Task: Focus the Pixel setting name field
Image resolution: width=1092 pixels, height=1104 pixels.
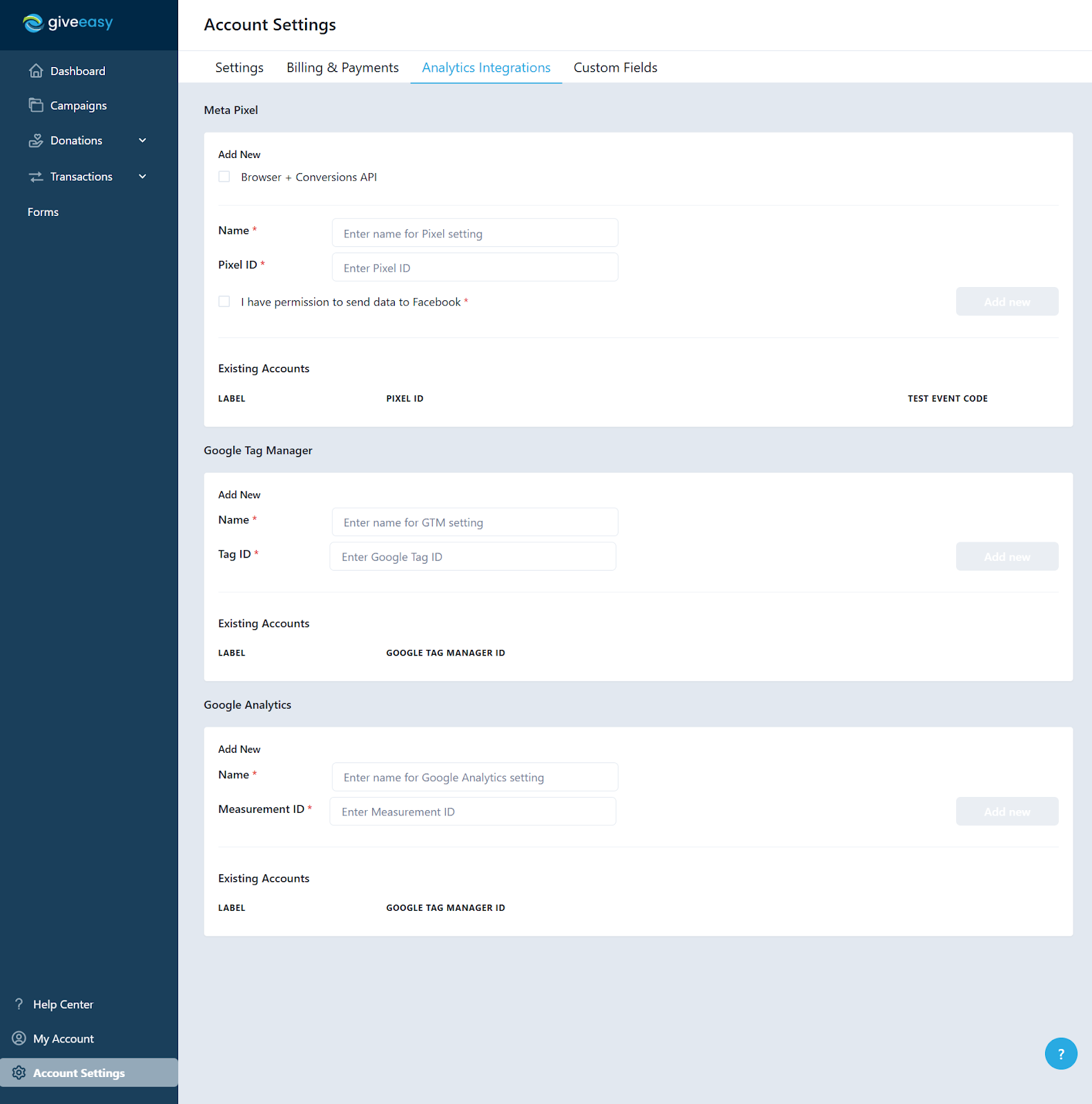Action: pyautogui.click(x=475, y=233)
